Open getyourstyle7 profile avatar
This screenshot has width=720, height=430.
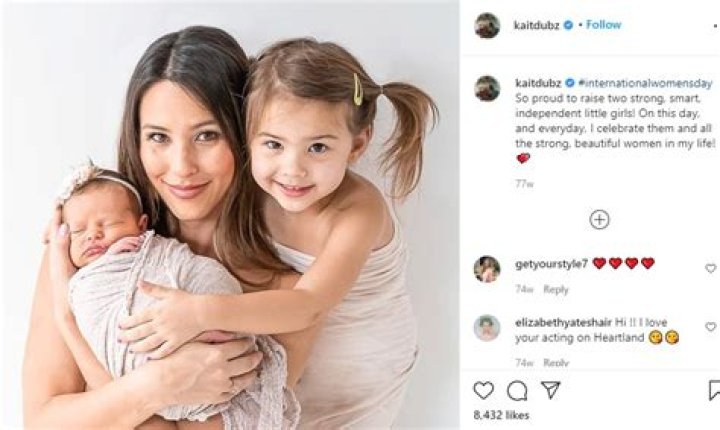(487, 269)
